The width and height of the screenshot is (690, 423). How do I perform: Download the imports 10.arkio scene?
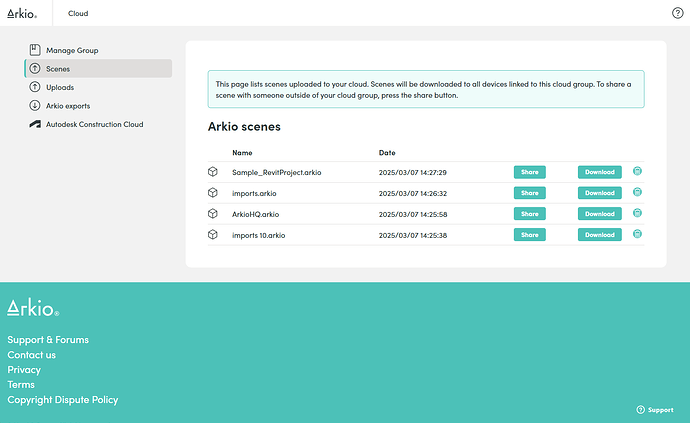pos(600,235)
